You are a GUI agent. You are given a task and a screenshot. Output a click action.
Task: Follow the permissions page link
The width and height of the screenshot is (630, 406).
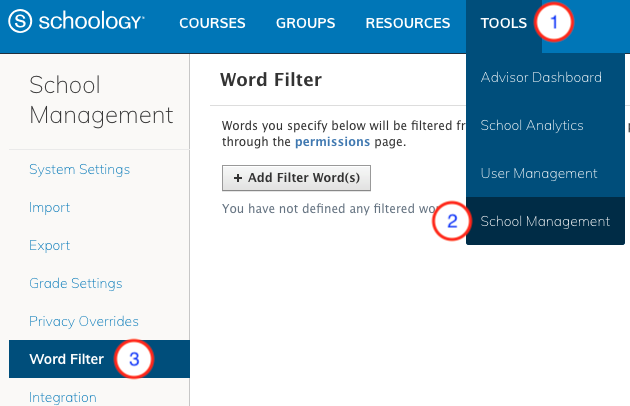pyautogui.click(x=332, y=143)
